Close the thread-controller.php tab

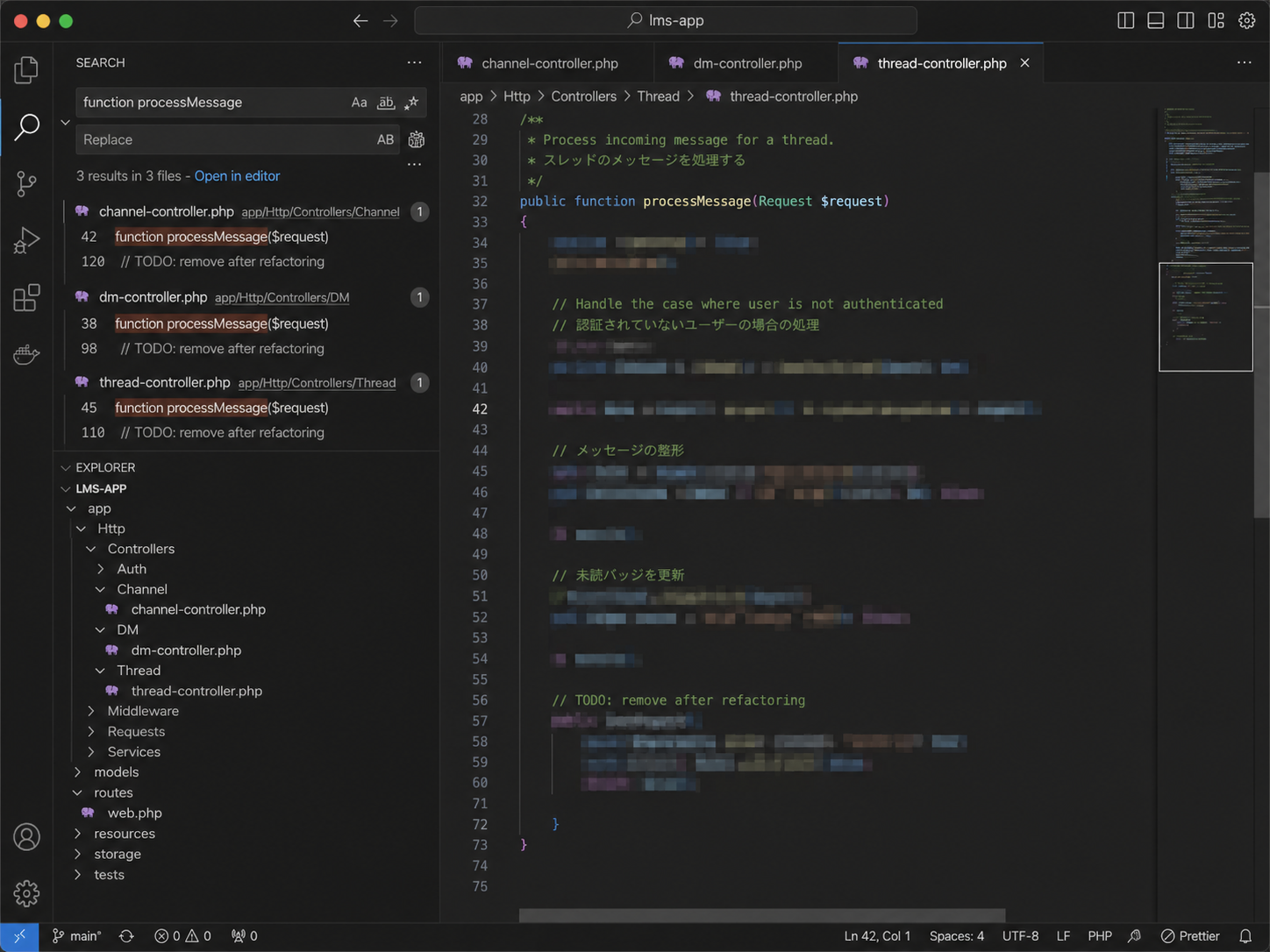click(1024, 63)
